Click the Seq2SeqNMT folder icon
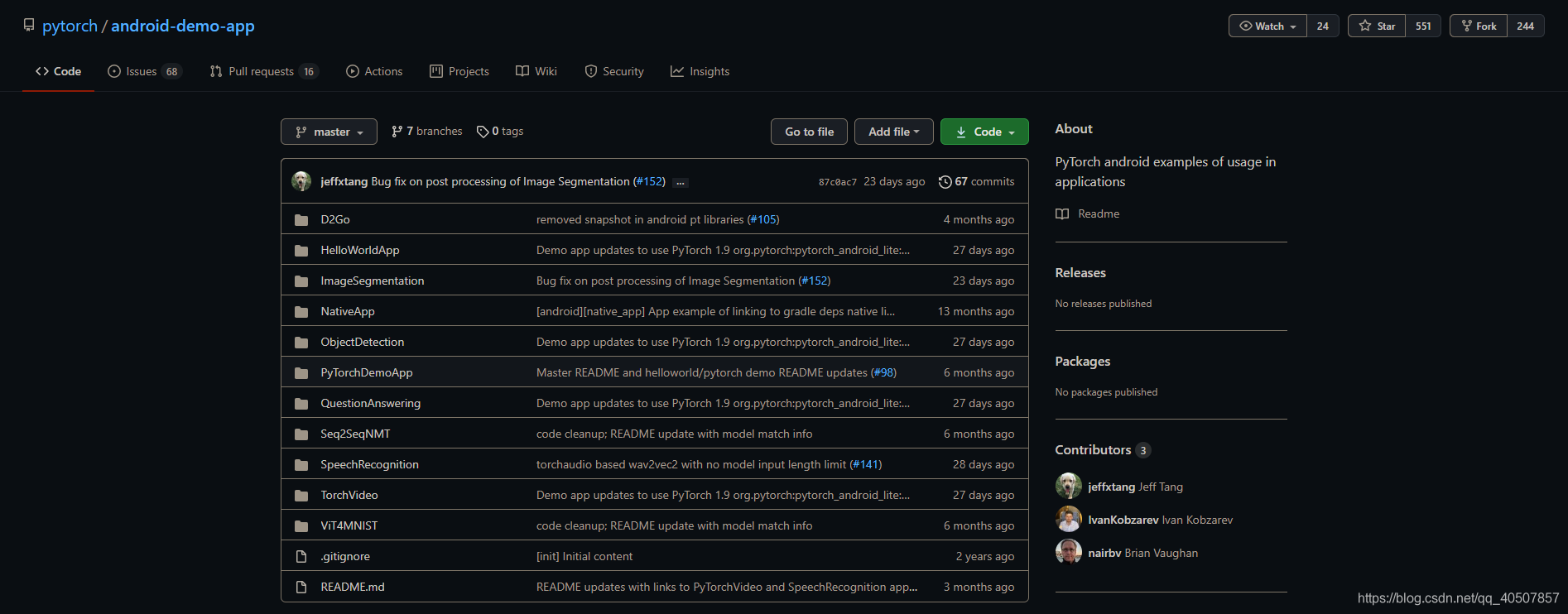The image size is (1568, 614). [x=301, y=434]
